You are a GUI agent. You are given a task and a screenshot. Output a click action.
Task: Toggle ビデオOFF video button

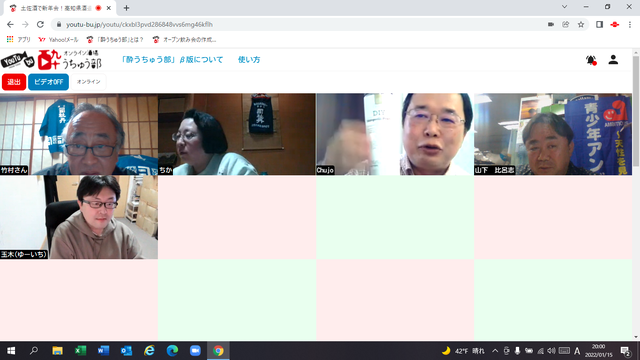pos(48,82)
